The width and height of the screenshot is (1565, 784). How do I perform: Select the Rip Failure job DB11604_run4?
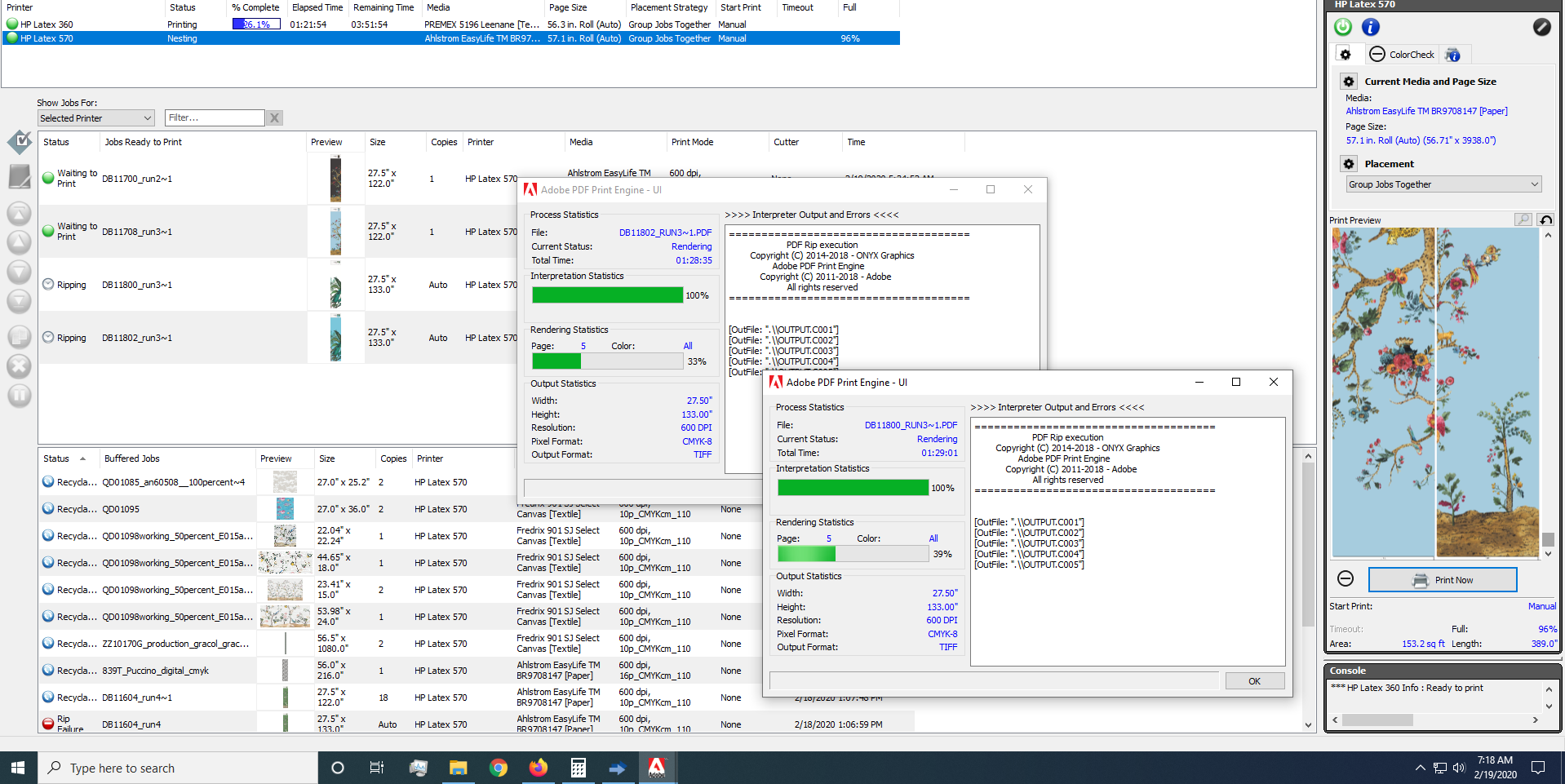click(131, 724)
